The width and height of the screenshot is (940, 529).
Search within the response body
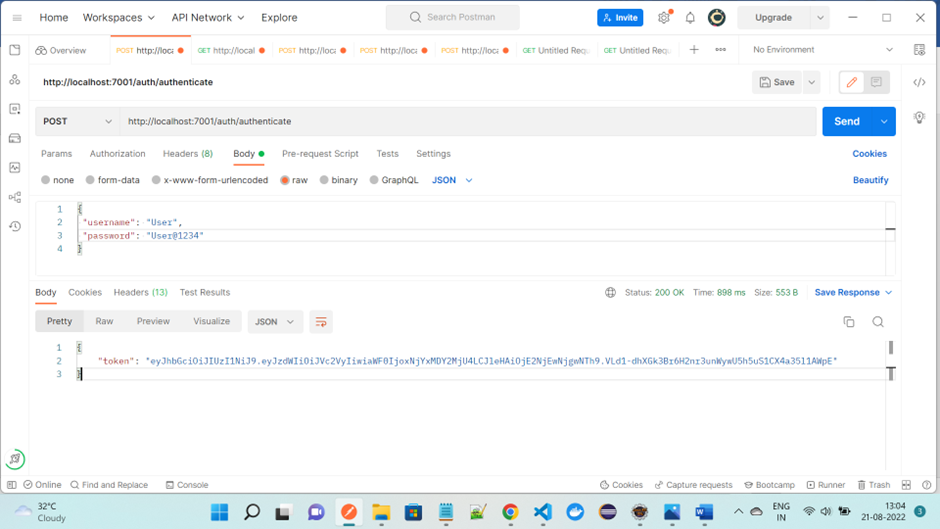click(878, 322)
